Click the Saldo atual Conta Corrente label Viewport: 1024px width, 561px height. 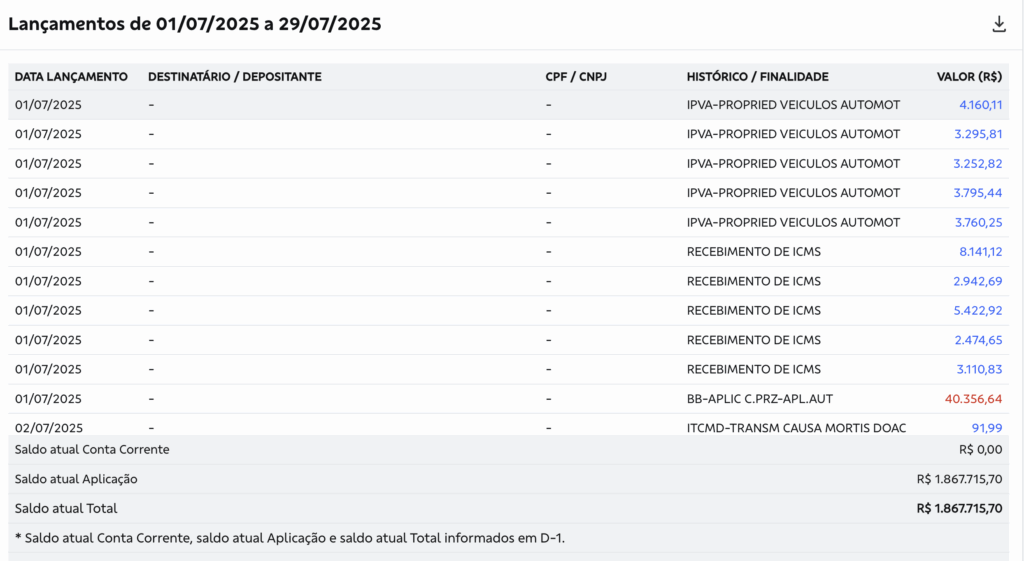click(x=92, y=450)
